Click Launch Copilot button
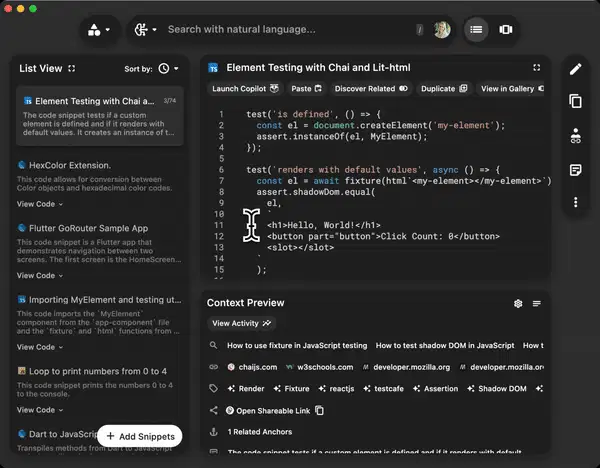Viewport: 600px width, 468px height. tap(245, 89)
